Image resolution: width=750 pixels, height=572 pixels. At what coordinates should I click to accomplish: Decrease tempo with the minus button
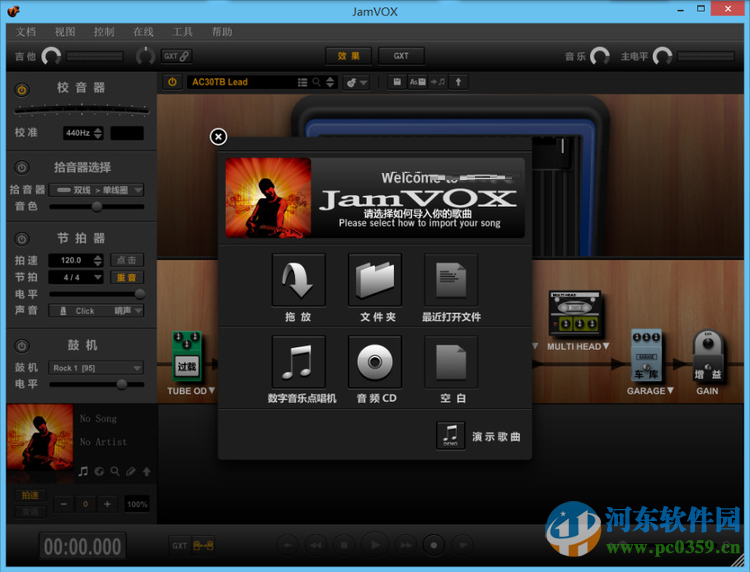coord(64,504)
